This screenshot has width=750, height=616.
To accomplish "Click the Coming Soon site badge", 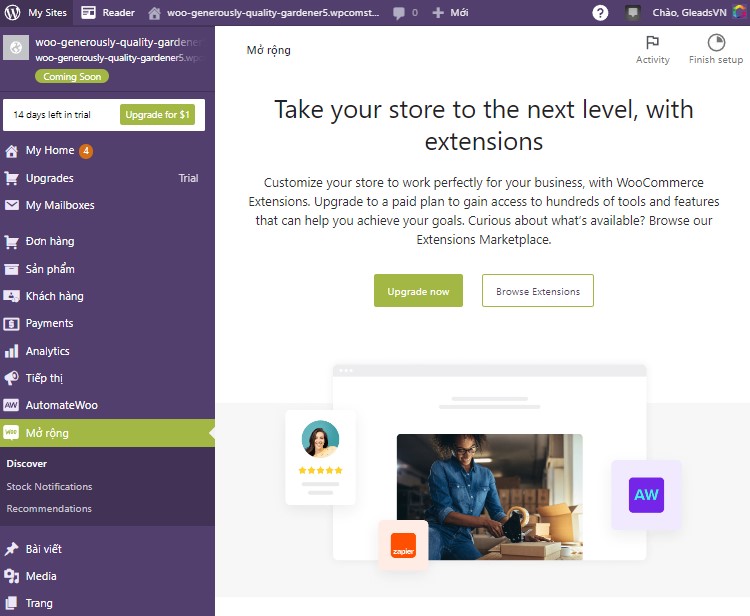I will point(72,77).
